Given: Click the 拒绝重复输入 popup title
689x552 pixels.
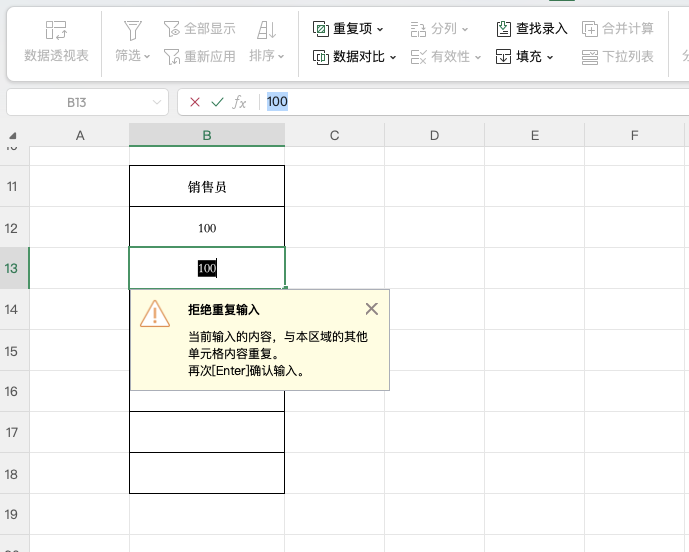Looking at the screenshot, I should [x=224, y=310].
